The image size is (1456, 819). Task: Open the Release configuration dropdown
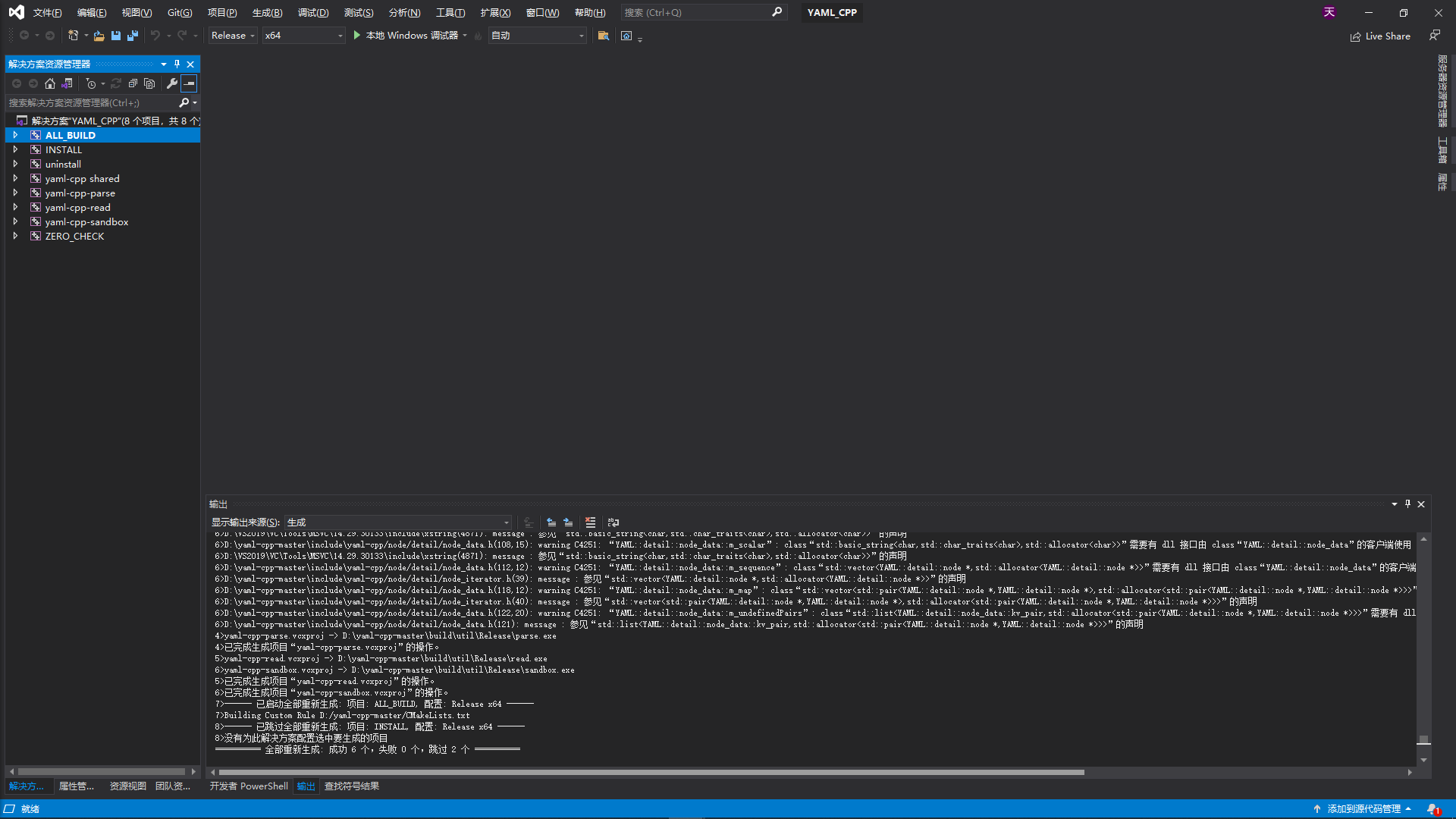pos(233,36)
